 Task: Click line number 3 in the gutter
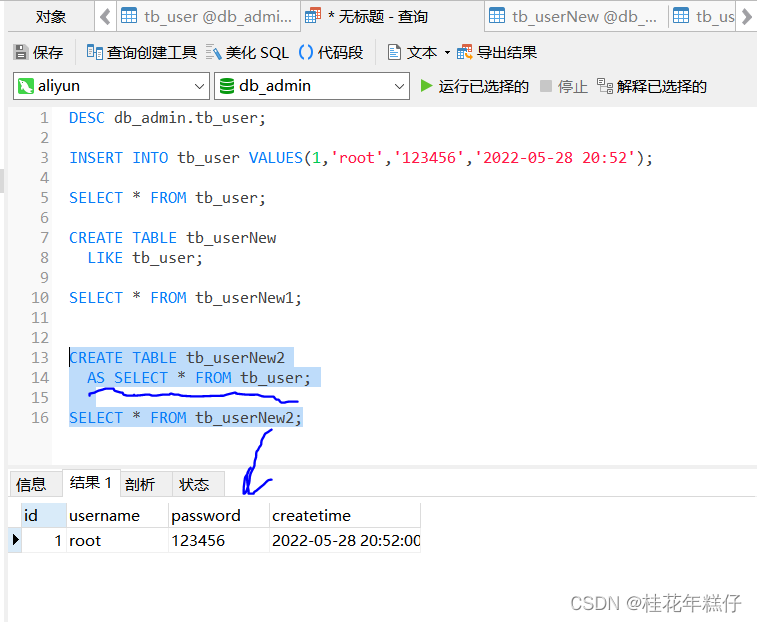point(44,158)
